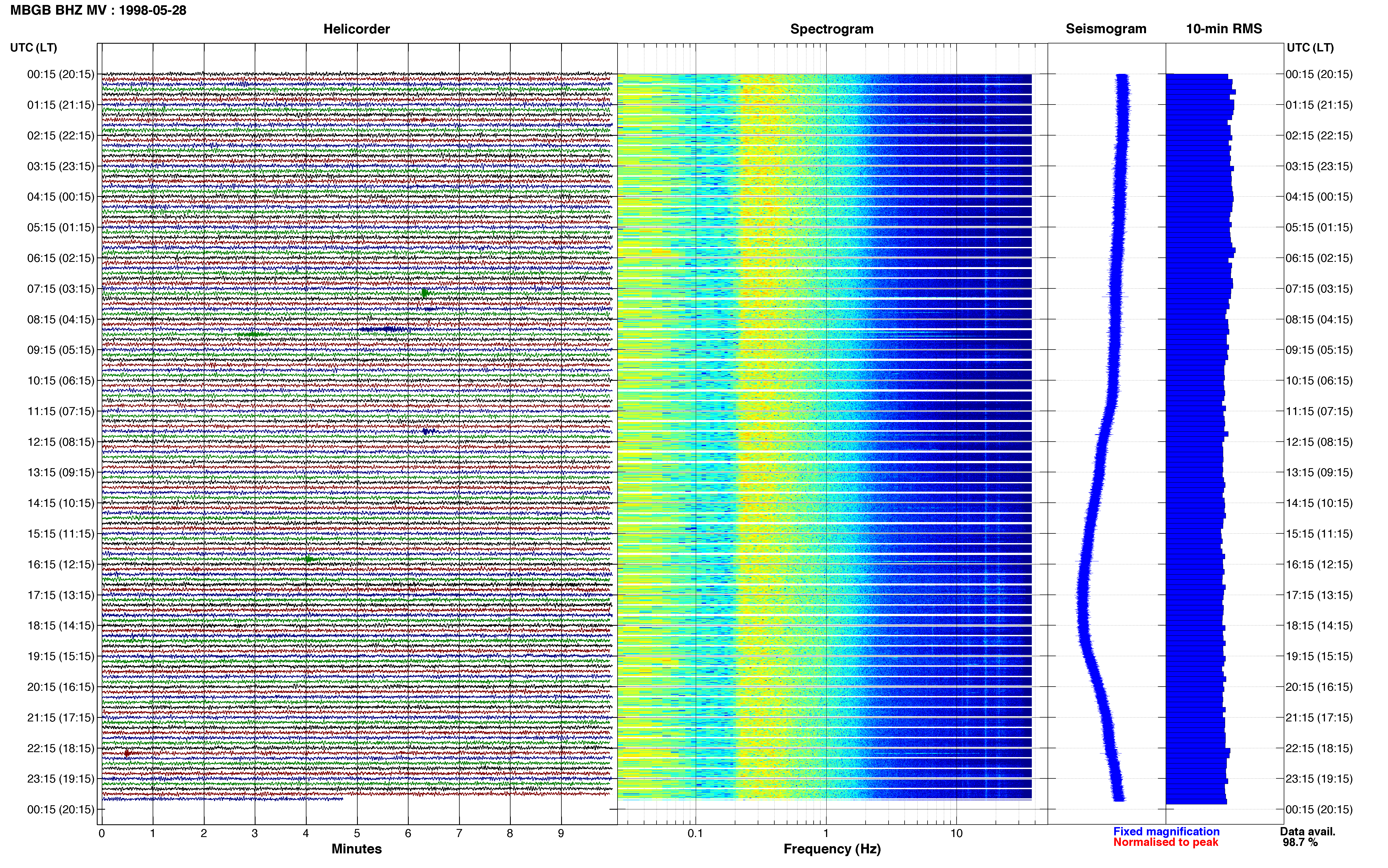The width and height of the screenshot is (1388, 868).
Task: Click the 1 tick on frequency axis
Action: pos(826,833)
